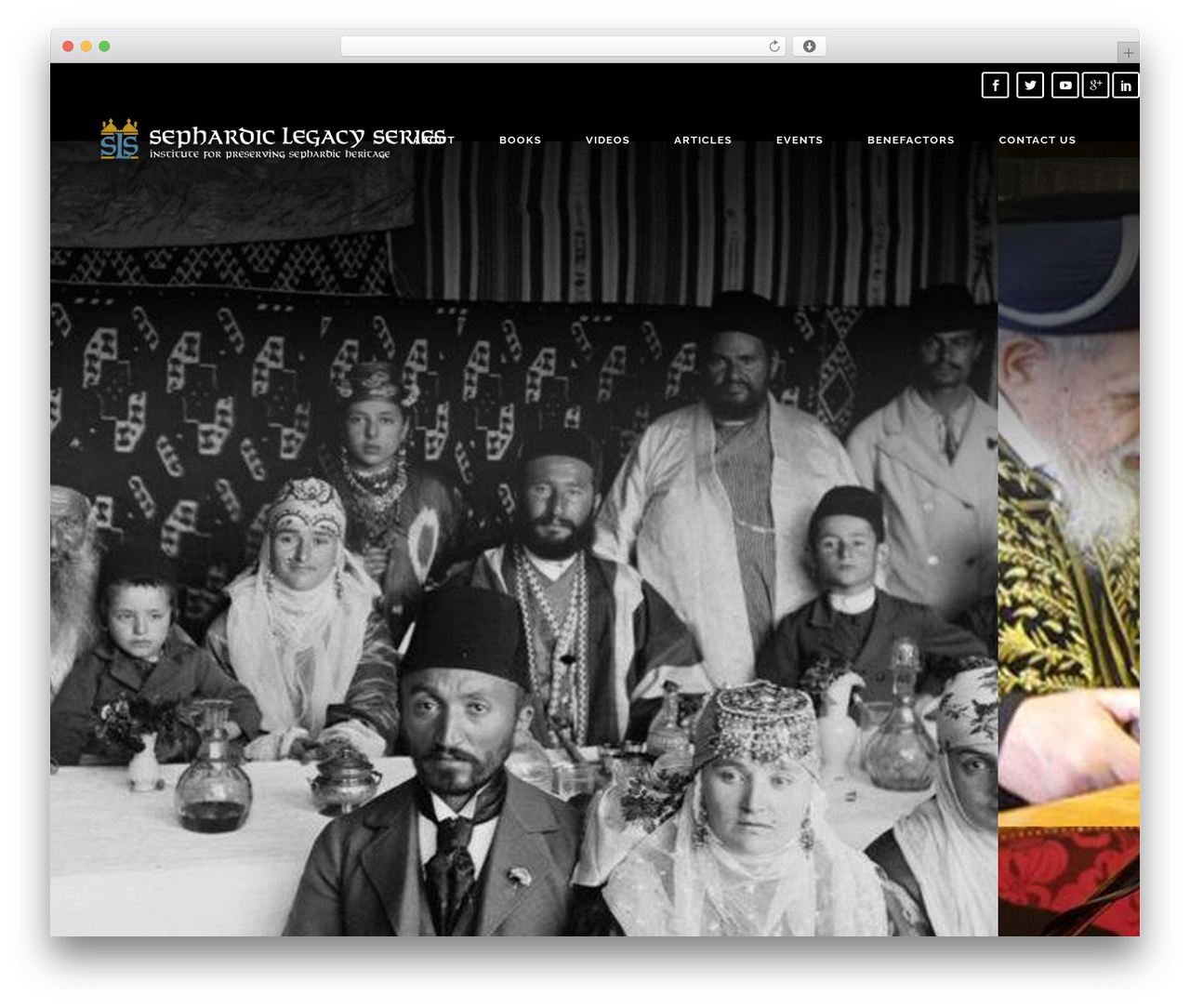This screenshot has height=1008, width=1190.
Task: Click the browser reload icon
Action: [774, 46]
